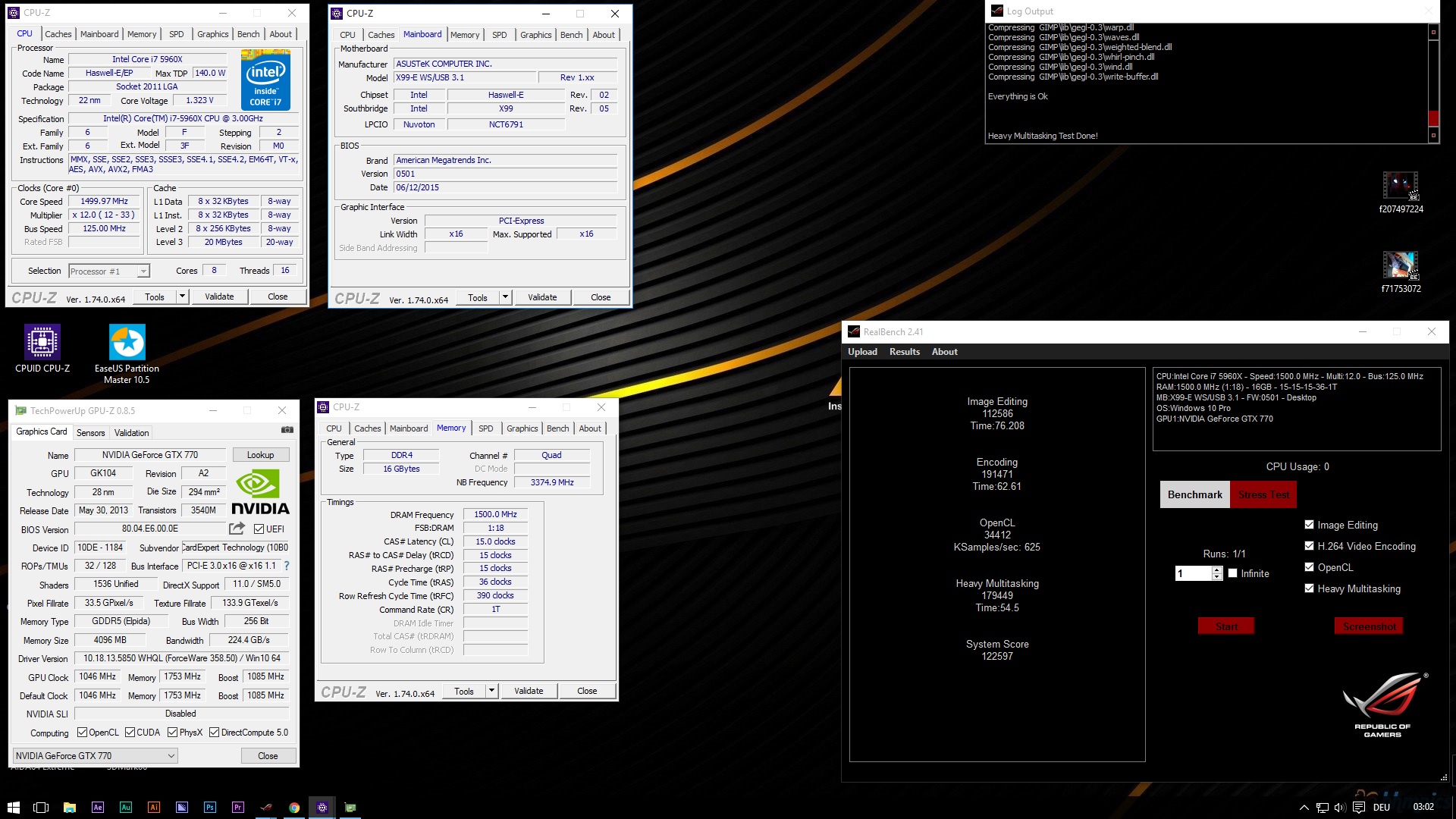1456x819 pixels.
Task: Open the CPUID CPU-Z desktop shortcut
Action: 42,348
